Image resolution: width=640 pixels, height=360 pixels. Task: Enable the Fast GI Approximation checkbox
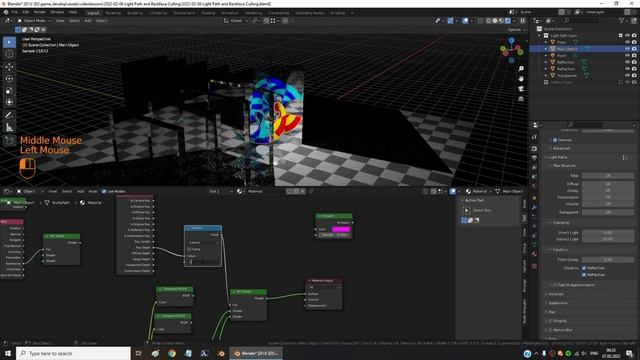point(555,285)
